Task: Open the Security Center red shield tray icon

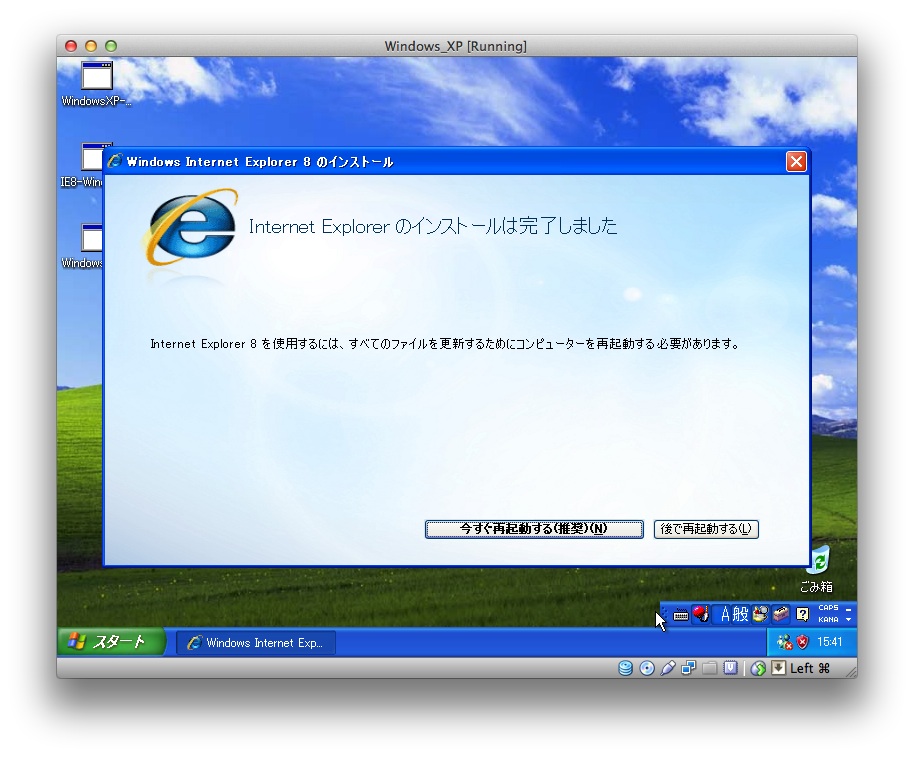Action: pyautogui.click(x=802, y=642)
